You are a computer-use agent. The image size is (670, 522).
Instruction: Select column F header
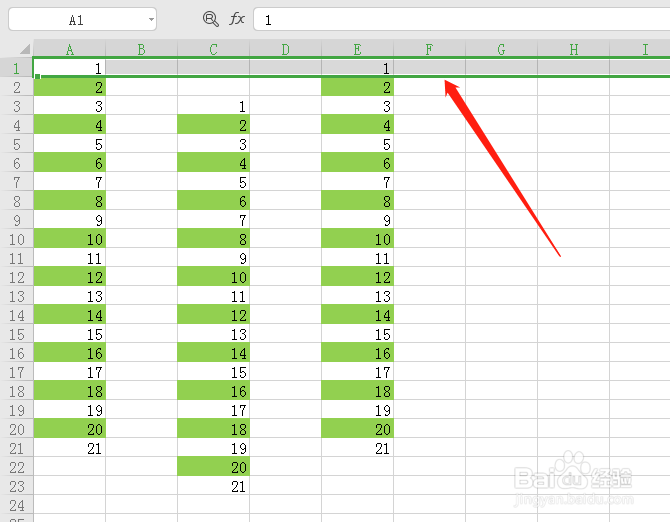pyautogui.click(x=429, y=49)
